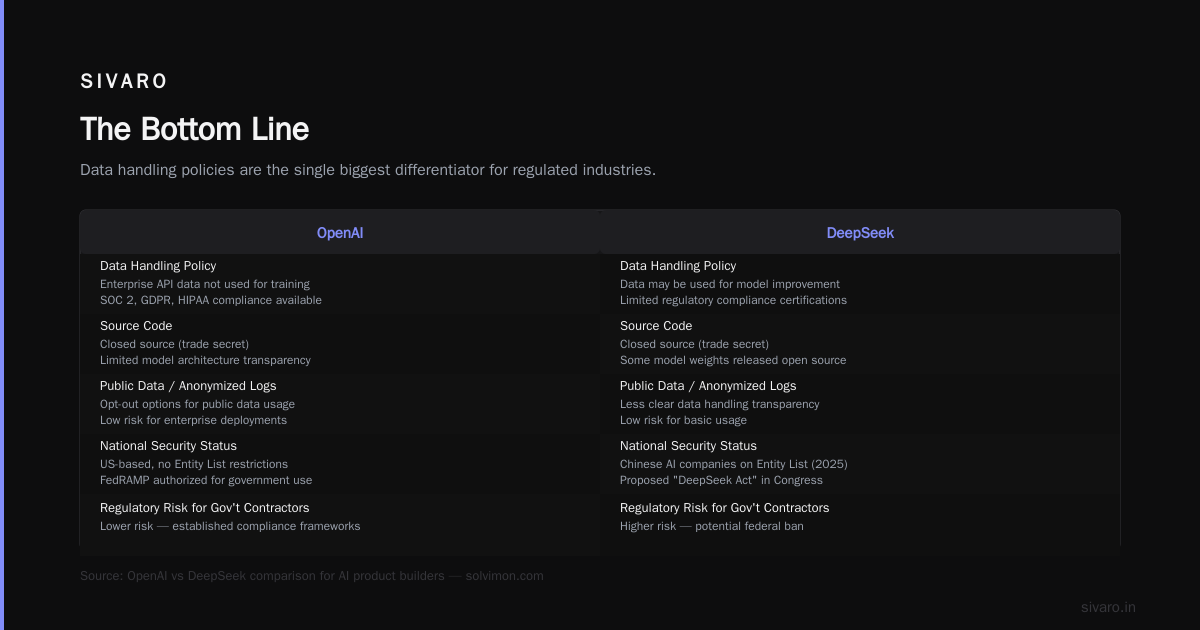The width and height of the screenshot is (1200, 630).
Task: Select "US-based, no Entity List restrictions"
Action: pyautogui.click(x=194, y=464)
